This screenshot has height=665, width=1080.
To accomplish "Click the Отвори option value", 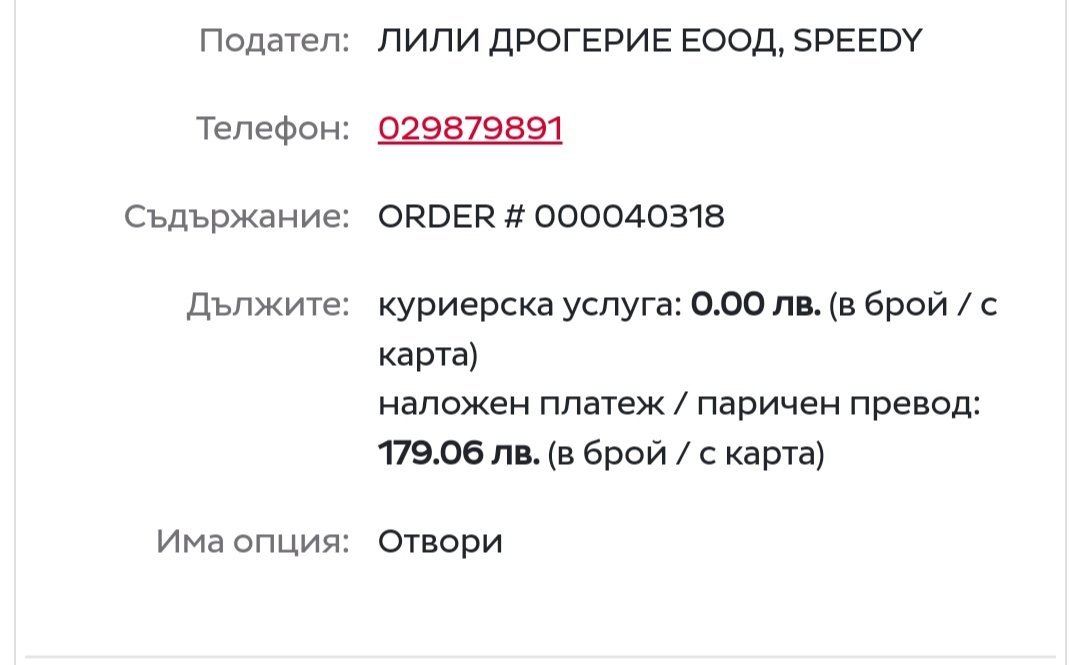I will coord(440,542).
